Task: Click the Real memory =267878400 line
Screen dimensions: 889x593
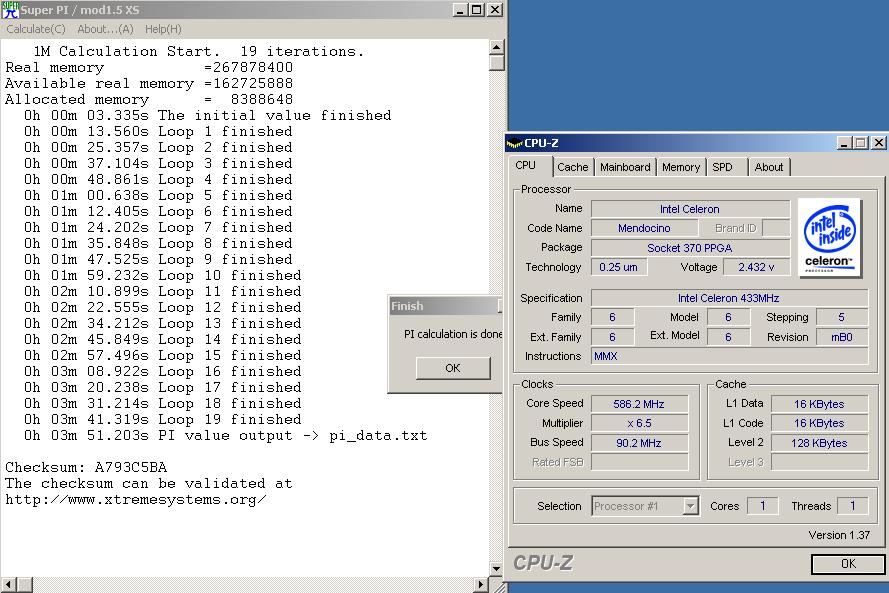Action: (x=149, y=67)
